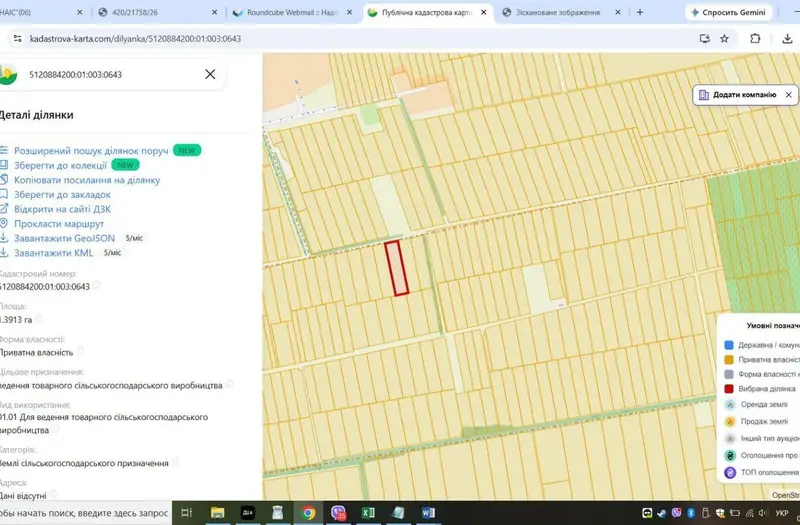This screenshot has width=800, height=525.
Task: Click the 'Оренда землі' legend icon
Action: click(730, 405)
